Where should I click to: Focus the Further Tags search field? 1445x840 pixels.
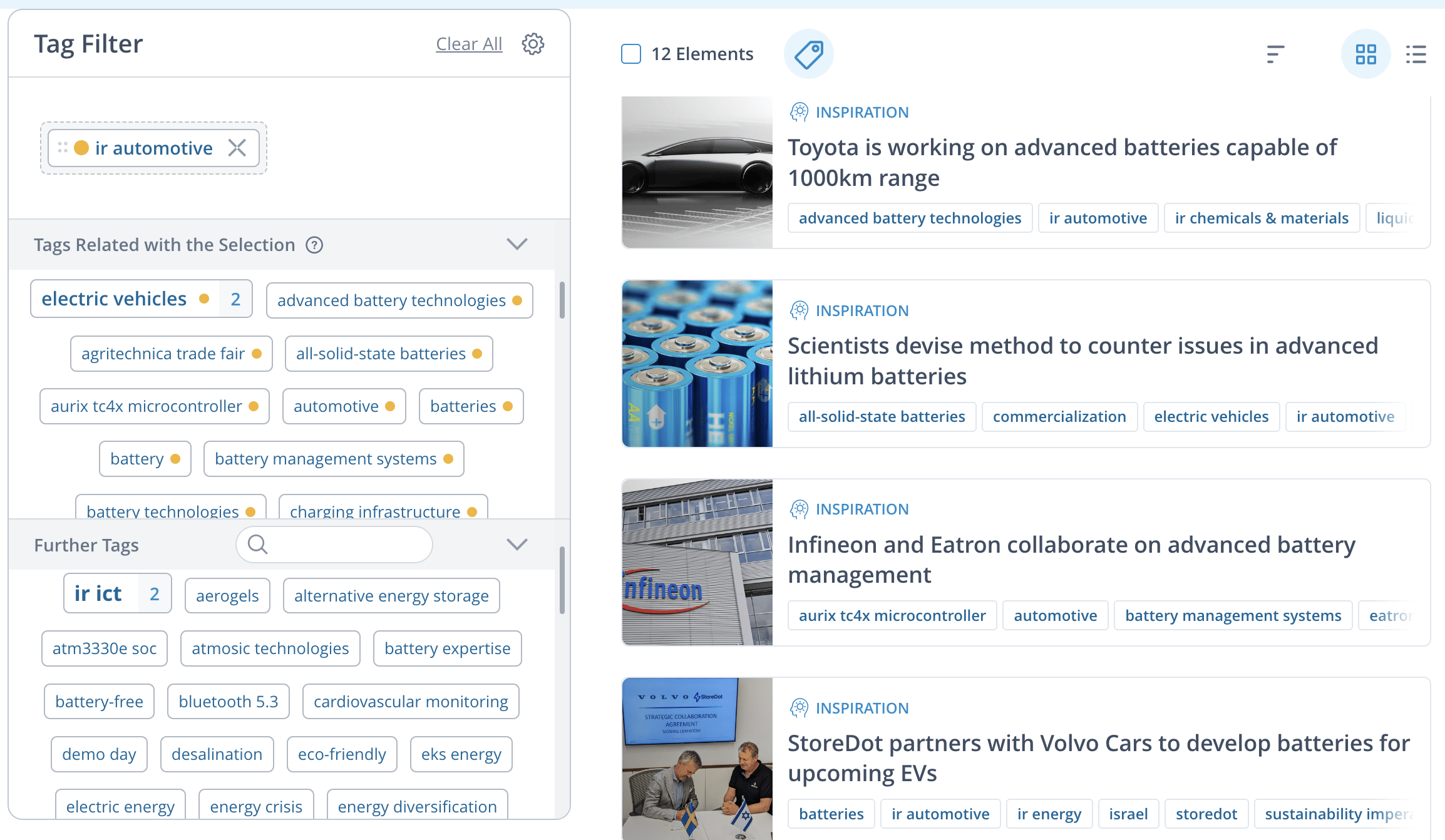pyautogui.click(x=334, y=545)
